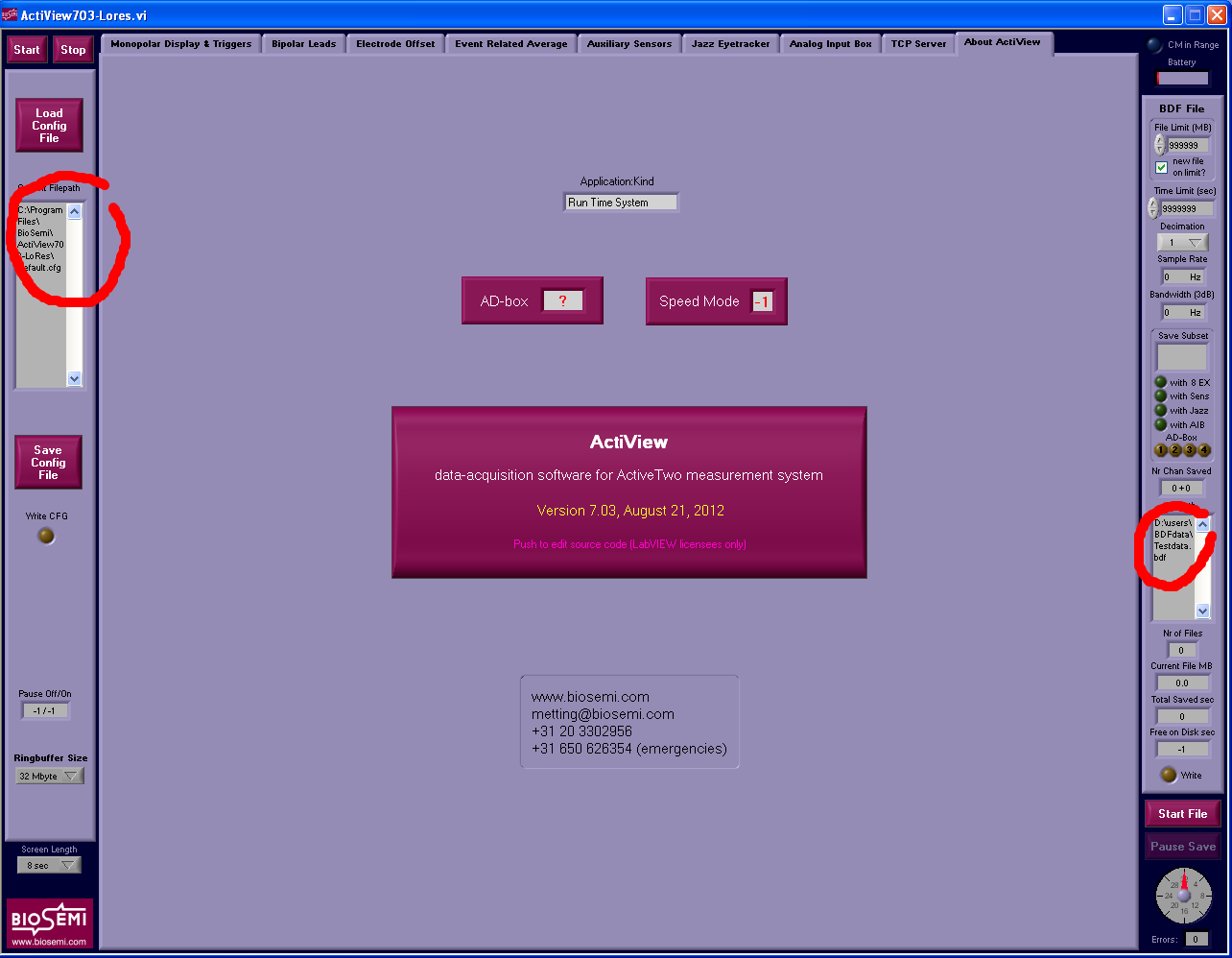Click the Start File button
1232x958 pixels.
point(1182,814)
